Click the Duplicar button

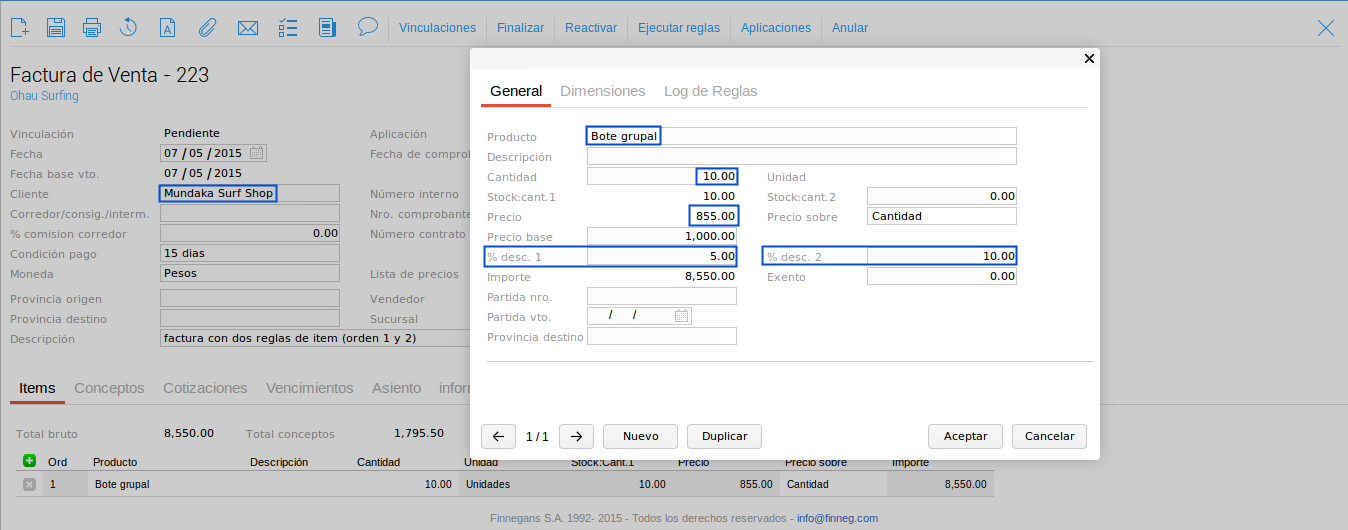724,436
